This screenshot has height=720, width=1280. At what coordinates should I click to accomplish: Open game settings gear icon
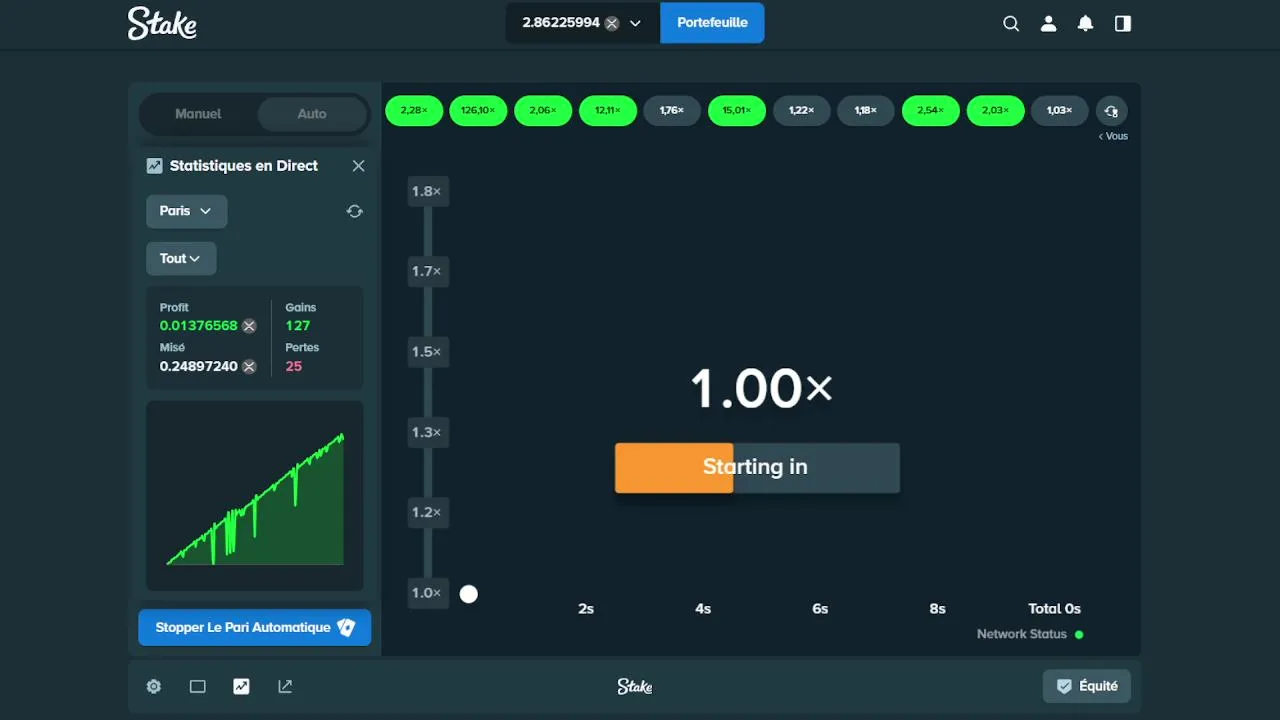153,686
